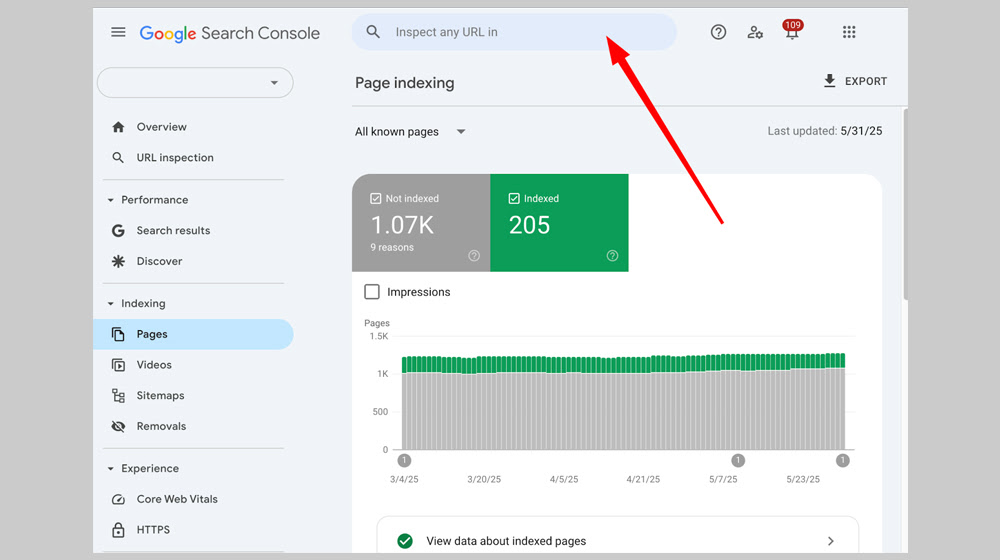This screenshot has height=560, width=1000.
Task: Click the Page indexing heading
Action: [x=405, y=83]
